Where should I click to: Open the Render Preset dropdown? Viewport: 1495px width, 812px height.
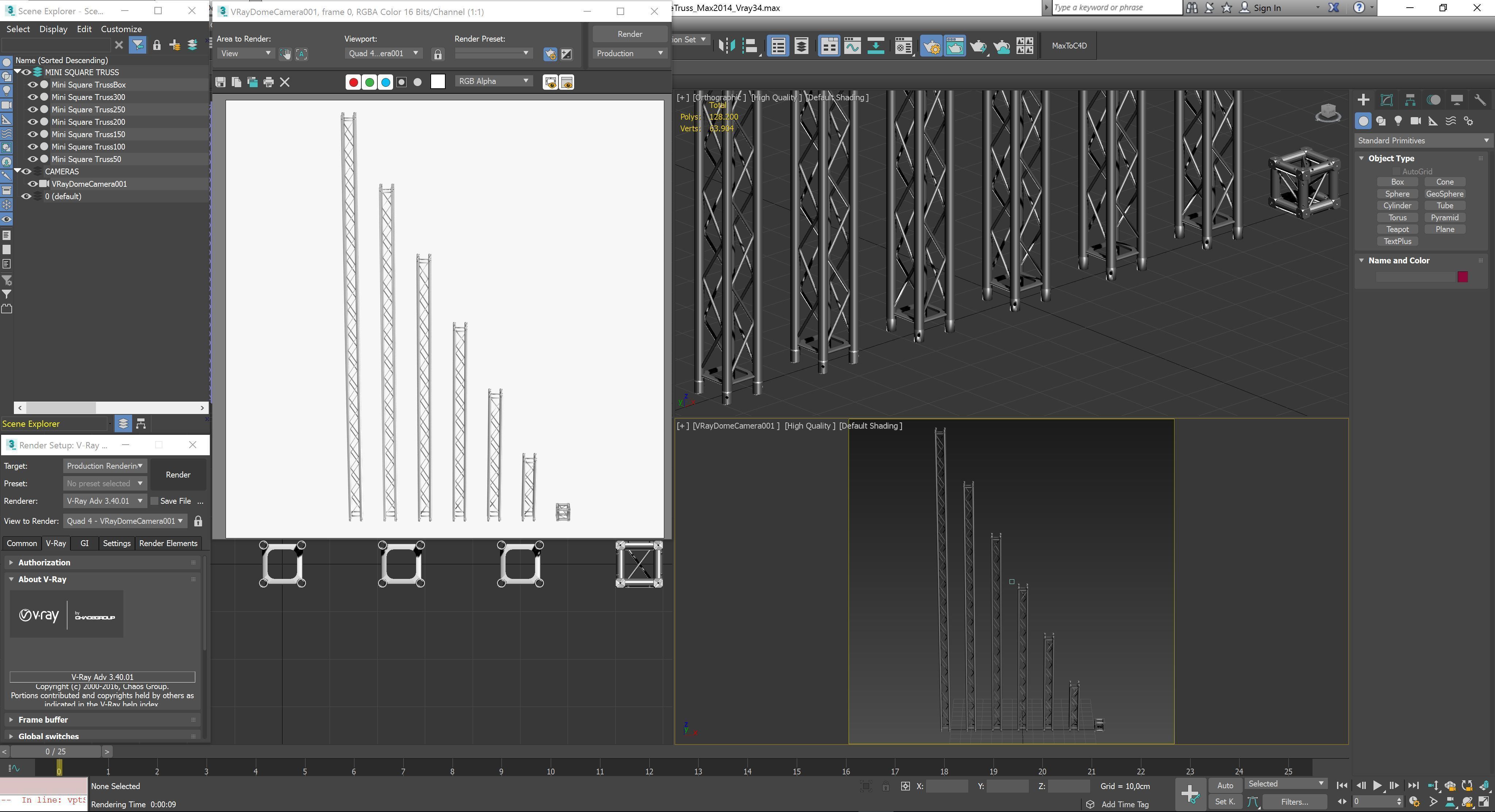[493, 53]
